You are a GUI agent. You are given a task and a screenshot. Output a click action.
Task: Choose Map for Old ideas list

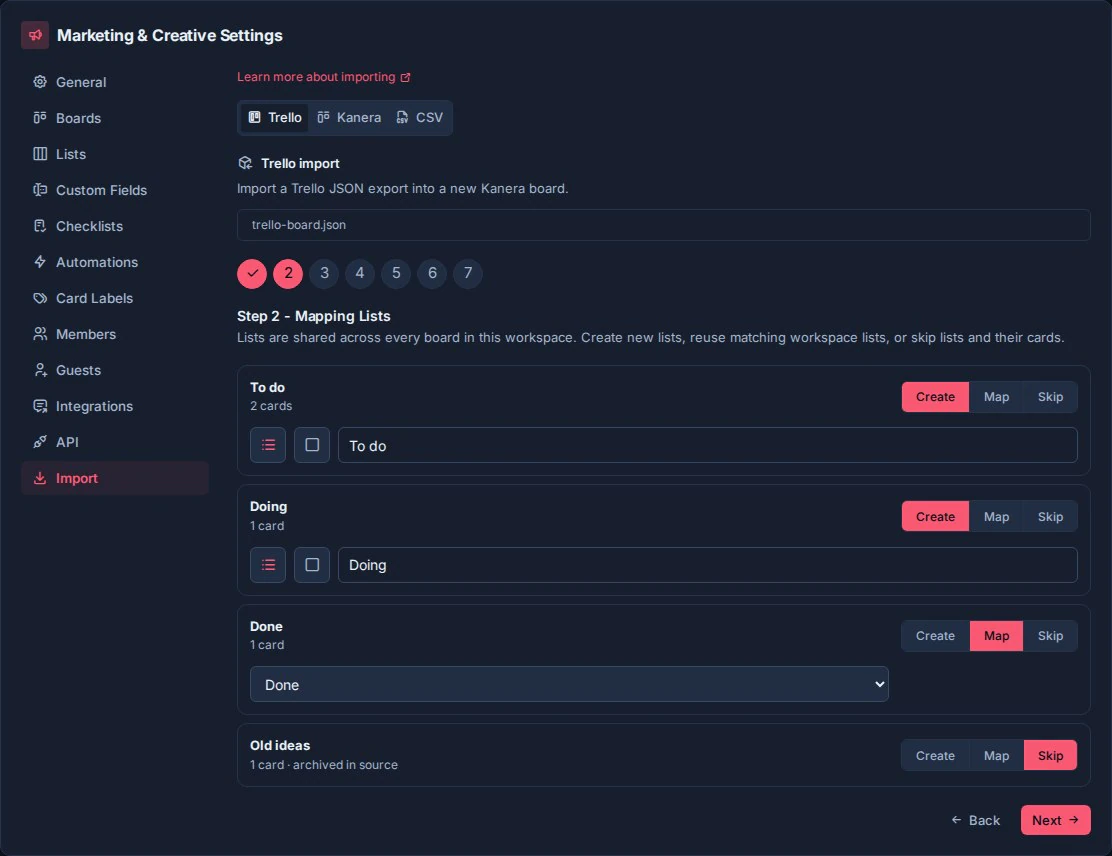[996, 756]
